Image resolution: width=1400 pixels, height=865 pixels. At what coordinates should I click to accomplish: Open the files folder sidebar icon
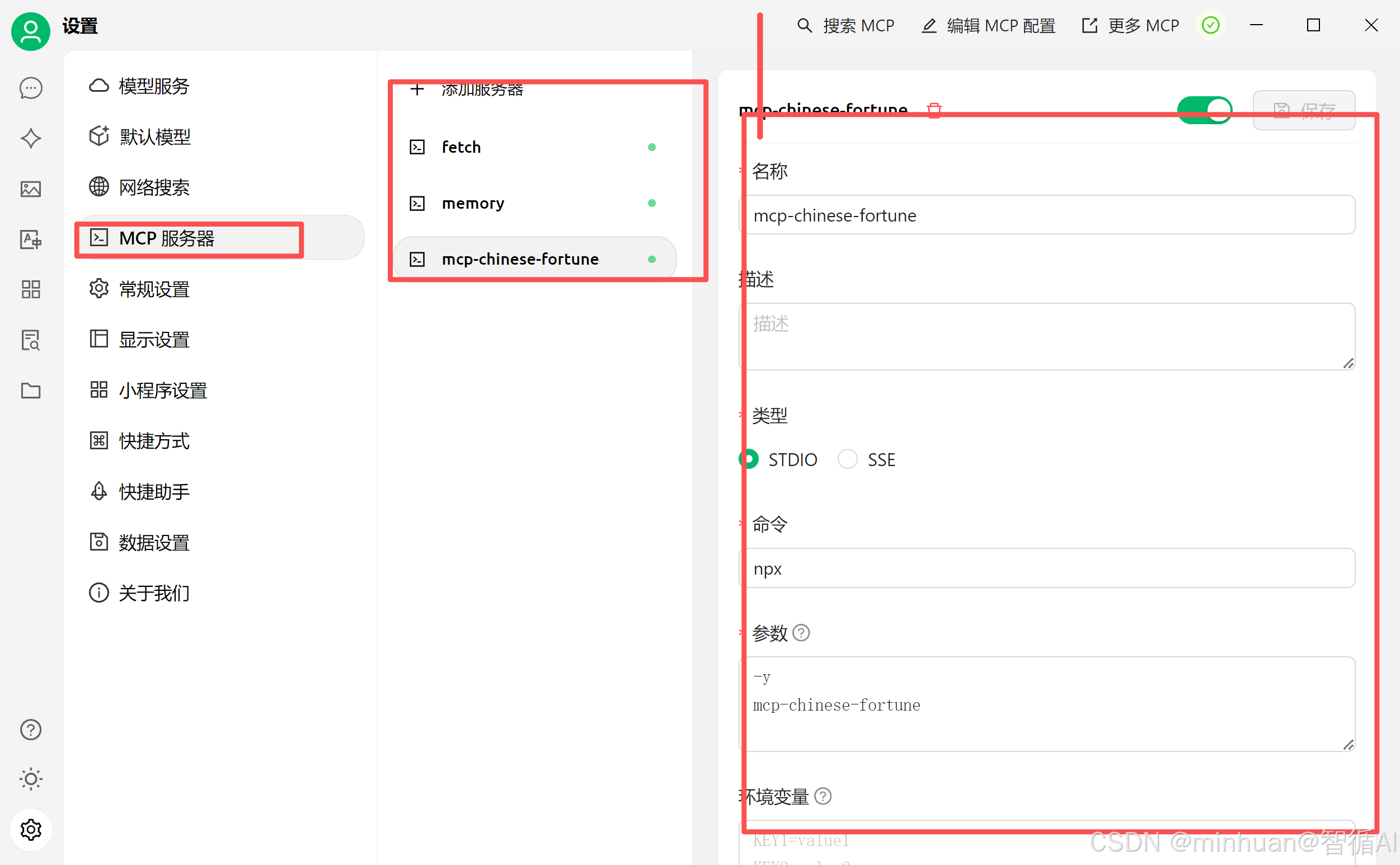pos(30,391)
